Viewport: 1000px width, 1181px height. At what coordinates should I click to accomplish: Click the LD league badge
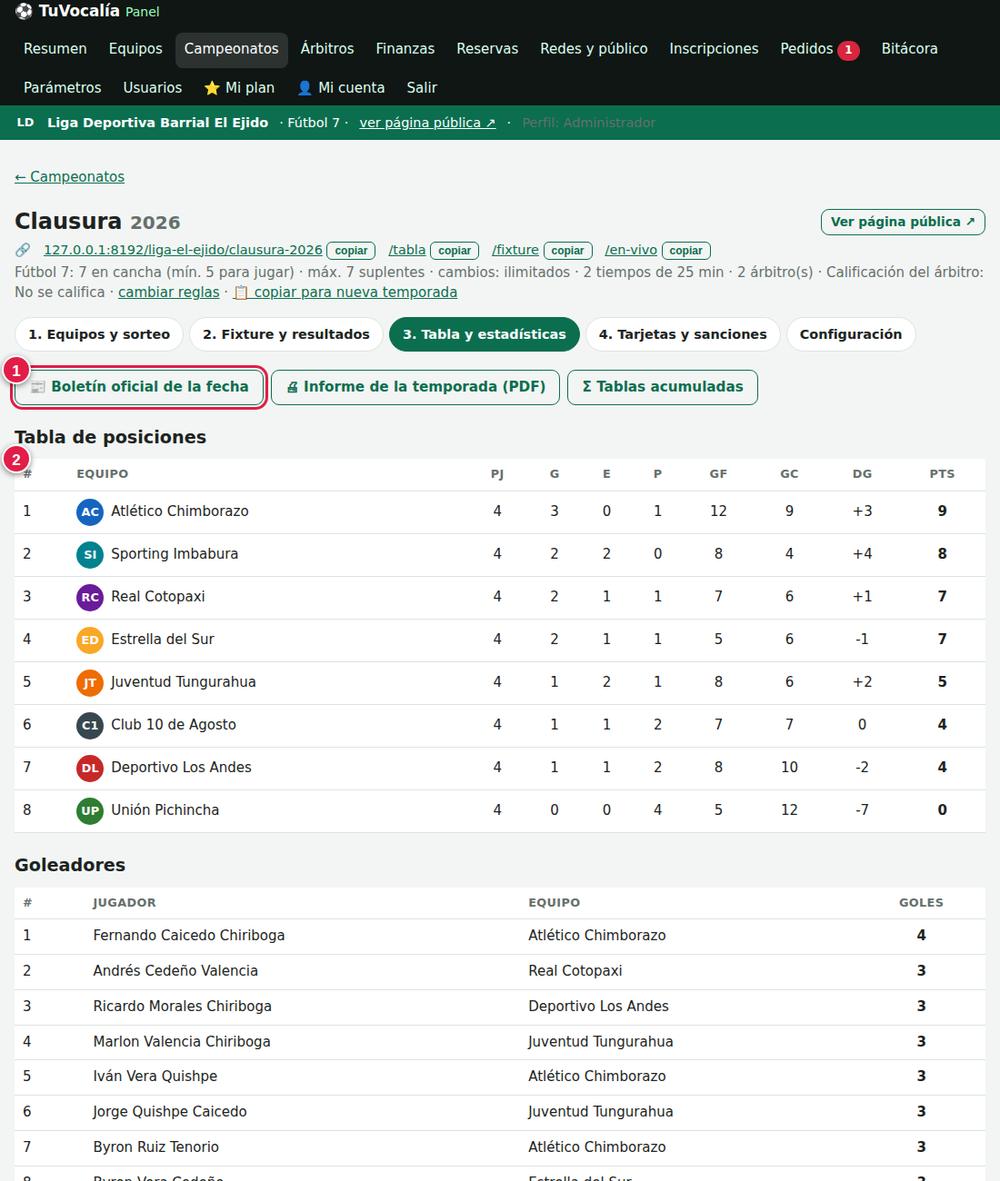26,122
